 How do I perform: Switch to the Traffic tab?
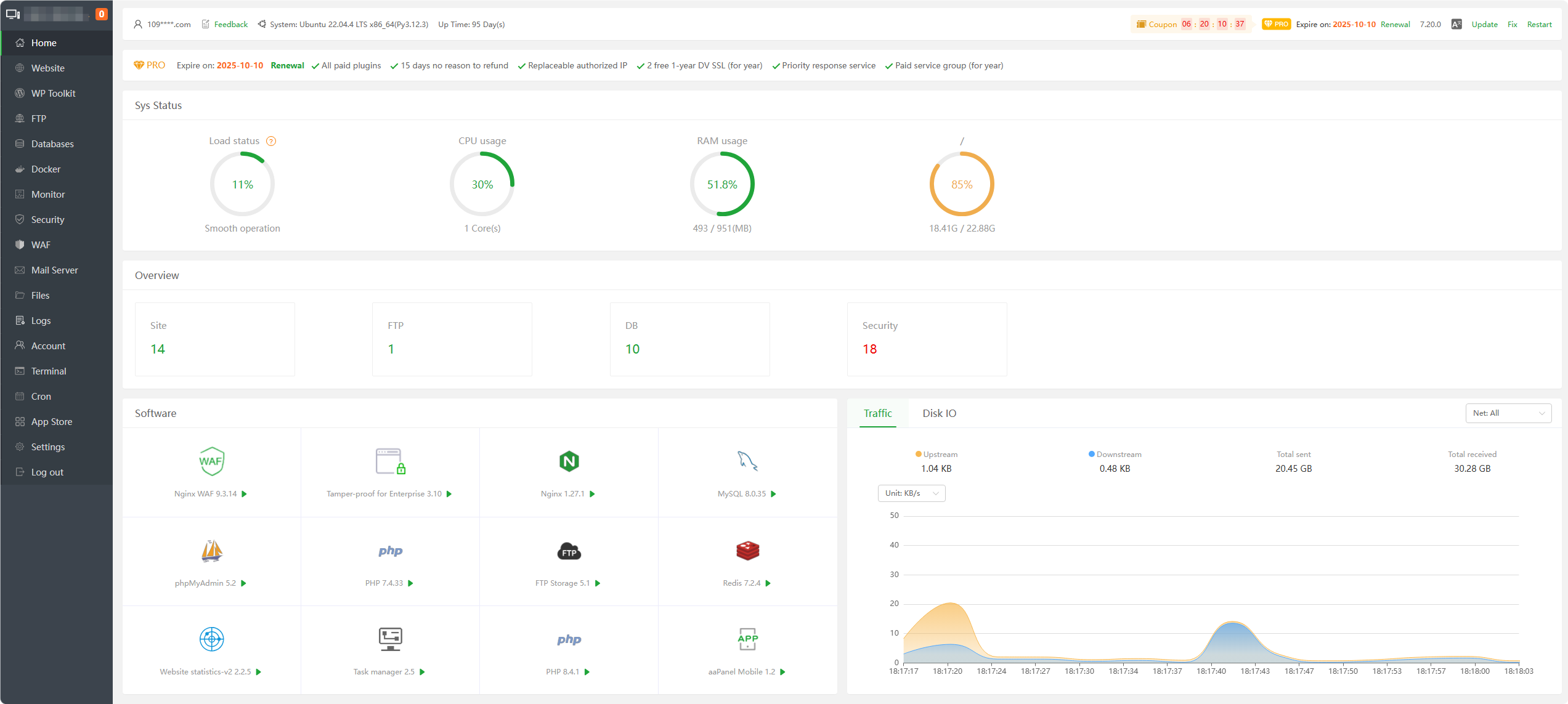click(x=877, y=413)
